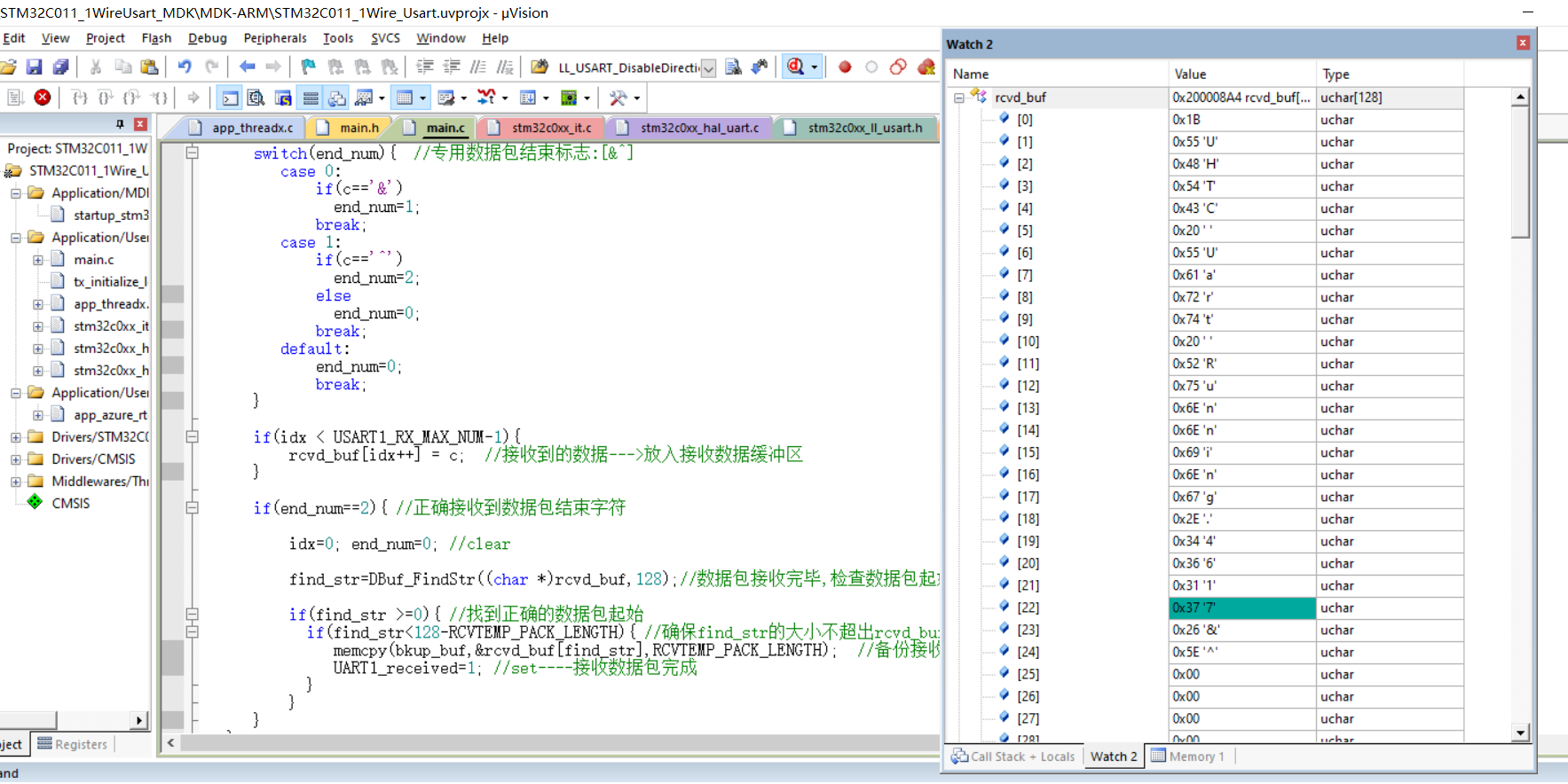Click the Save file icon
Image resolution: width=1568 pixels, height=784 pixels.
click(34, 67)
